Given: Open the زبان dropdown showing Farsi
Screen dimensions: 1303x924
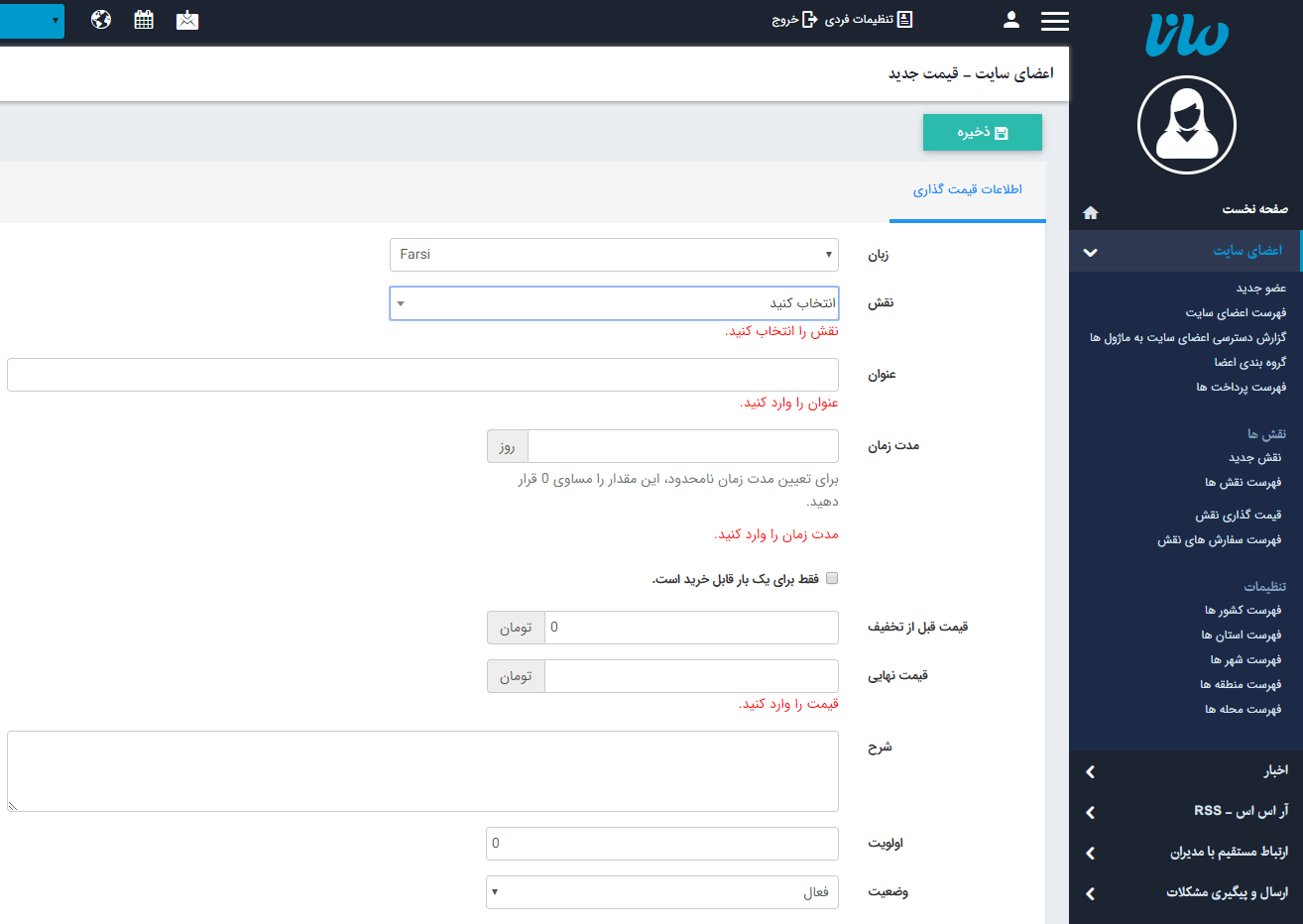Looking at the screenshot, I should 613,255.
